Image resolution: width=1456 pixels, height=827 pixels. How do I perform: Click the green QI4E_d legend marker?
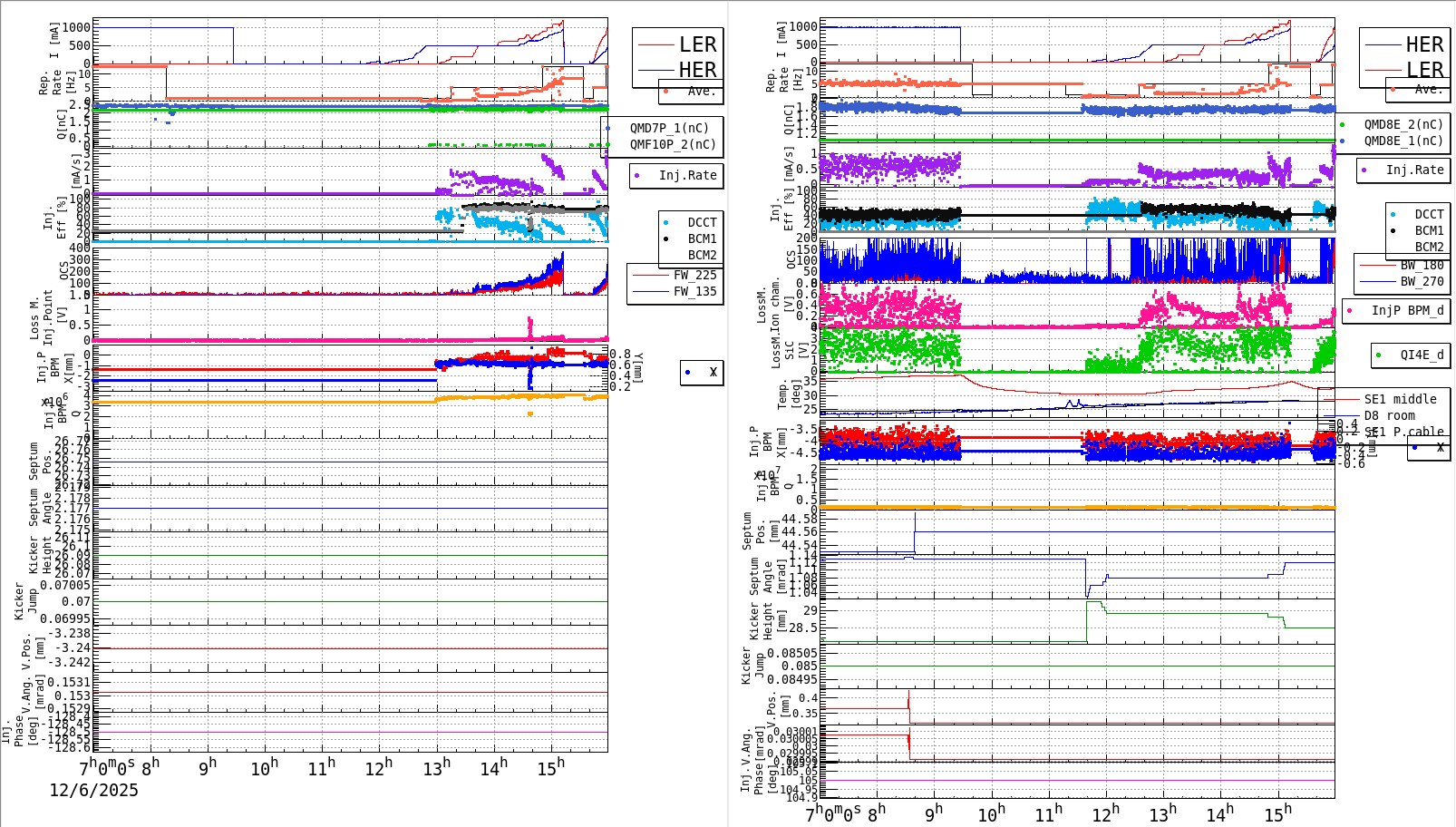pos(1377,355)
